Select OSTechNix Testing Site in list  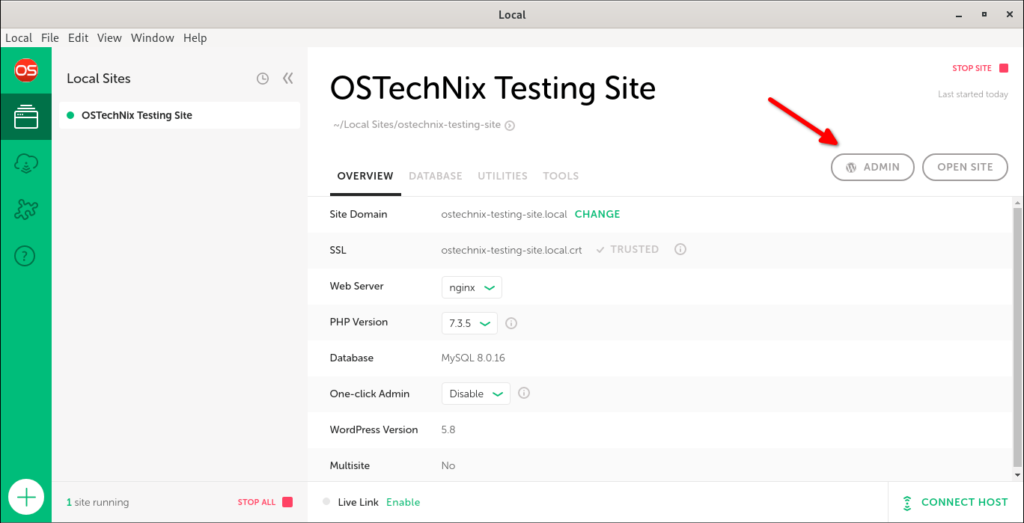[180, 116]
